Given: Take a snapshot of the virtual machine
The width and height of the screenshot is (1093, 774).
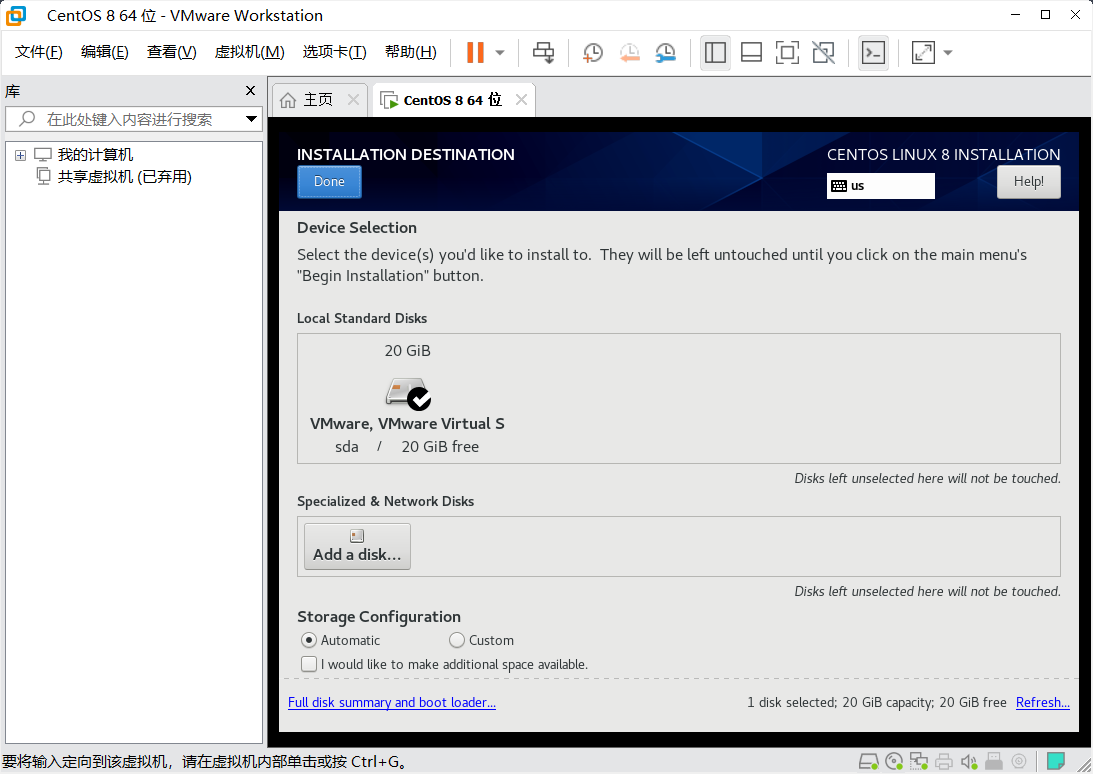Looking at the screenshot, I should 593,52.
